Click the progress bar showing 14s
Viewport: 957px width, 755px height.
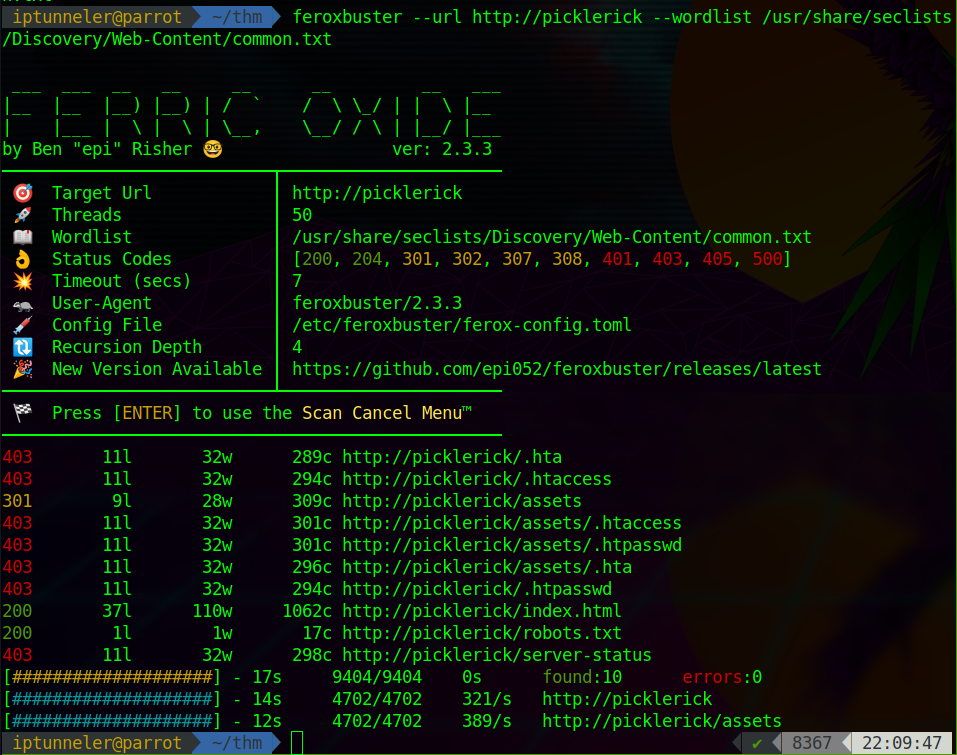(x=112, y=699)
